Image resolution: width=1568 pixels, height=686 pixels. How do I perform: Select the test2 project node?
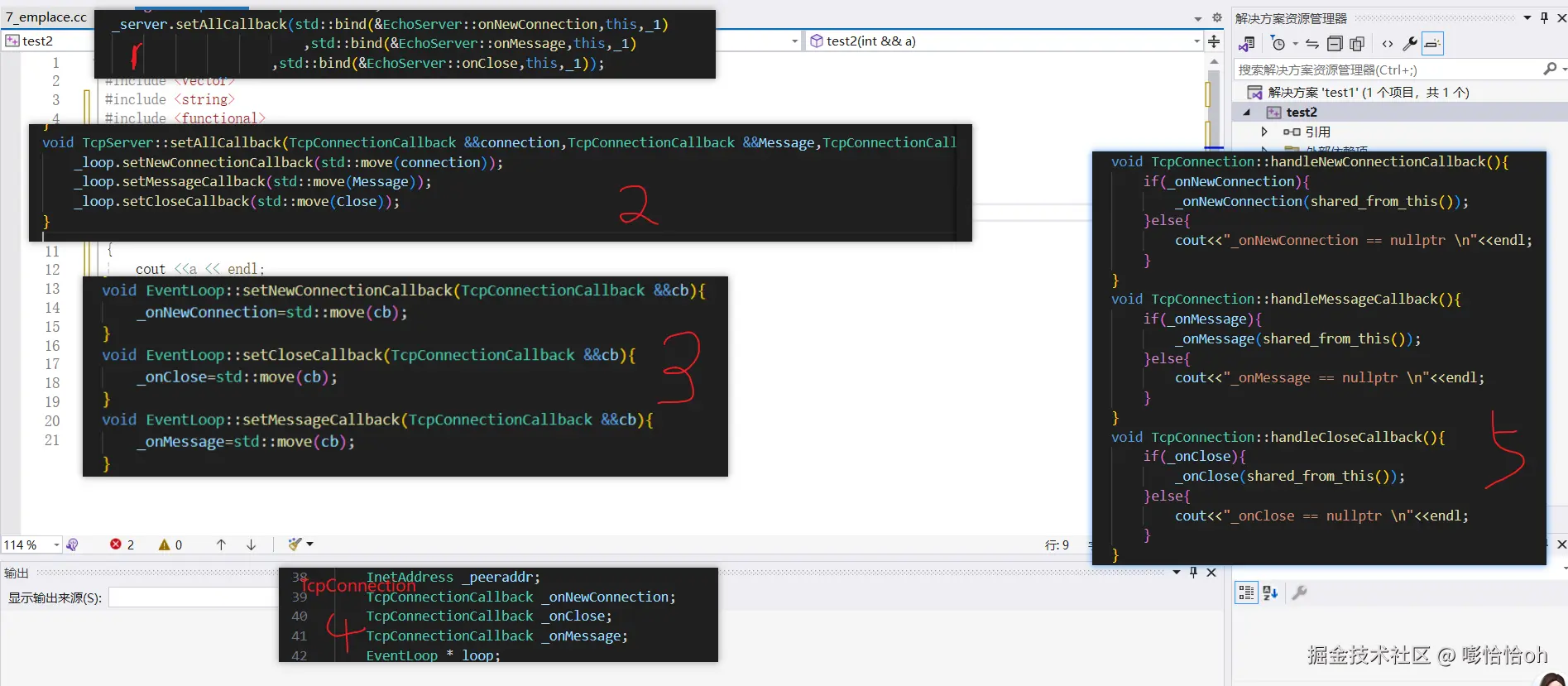pos(1301,112)
